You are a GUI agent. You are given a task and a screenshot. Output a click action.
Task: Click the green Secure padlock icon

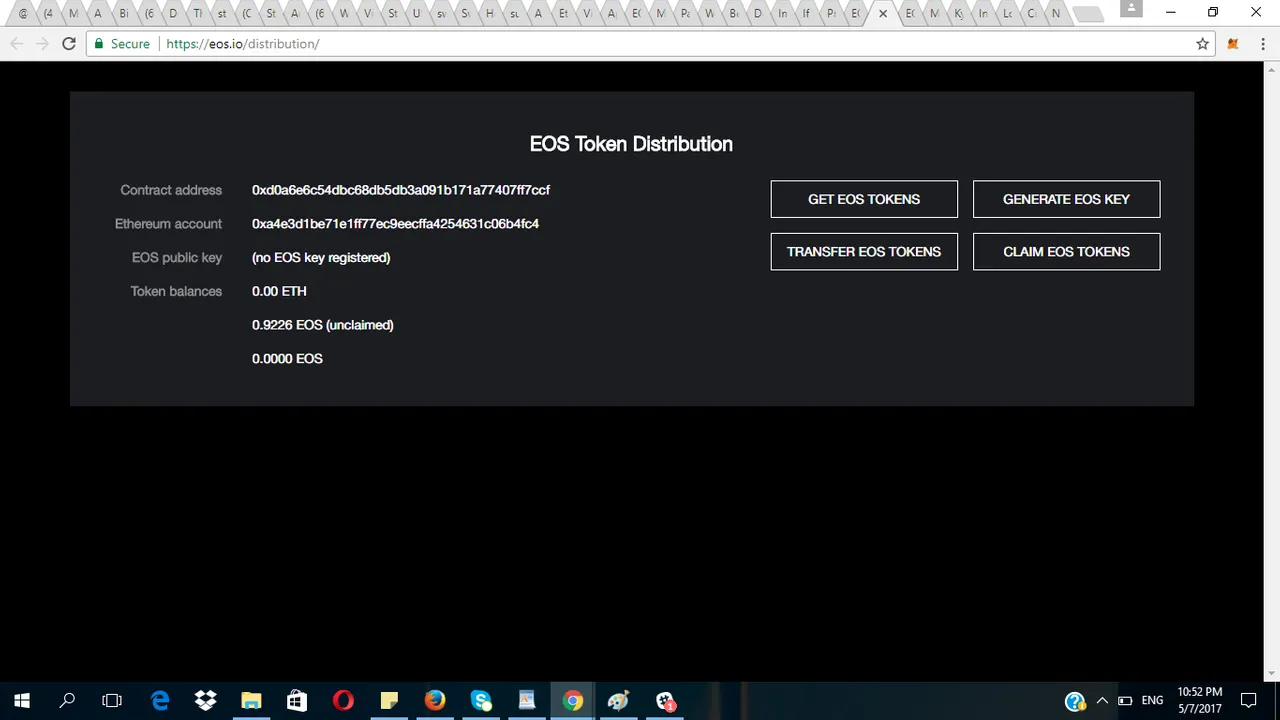[98, 44]
